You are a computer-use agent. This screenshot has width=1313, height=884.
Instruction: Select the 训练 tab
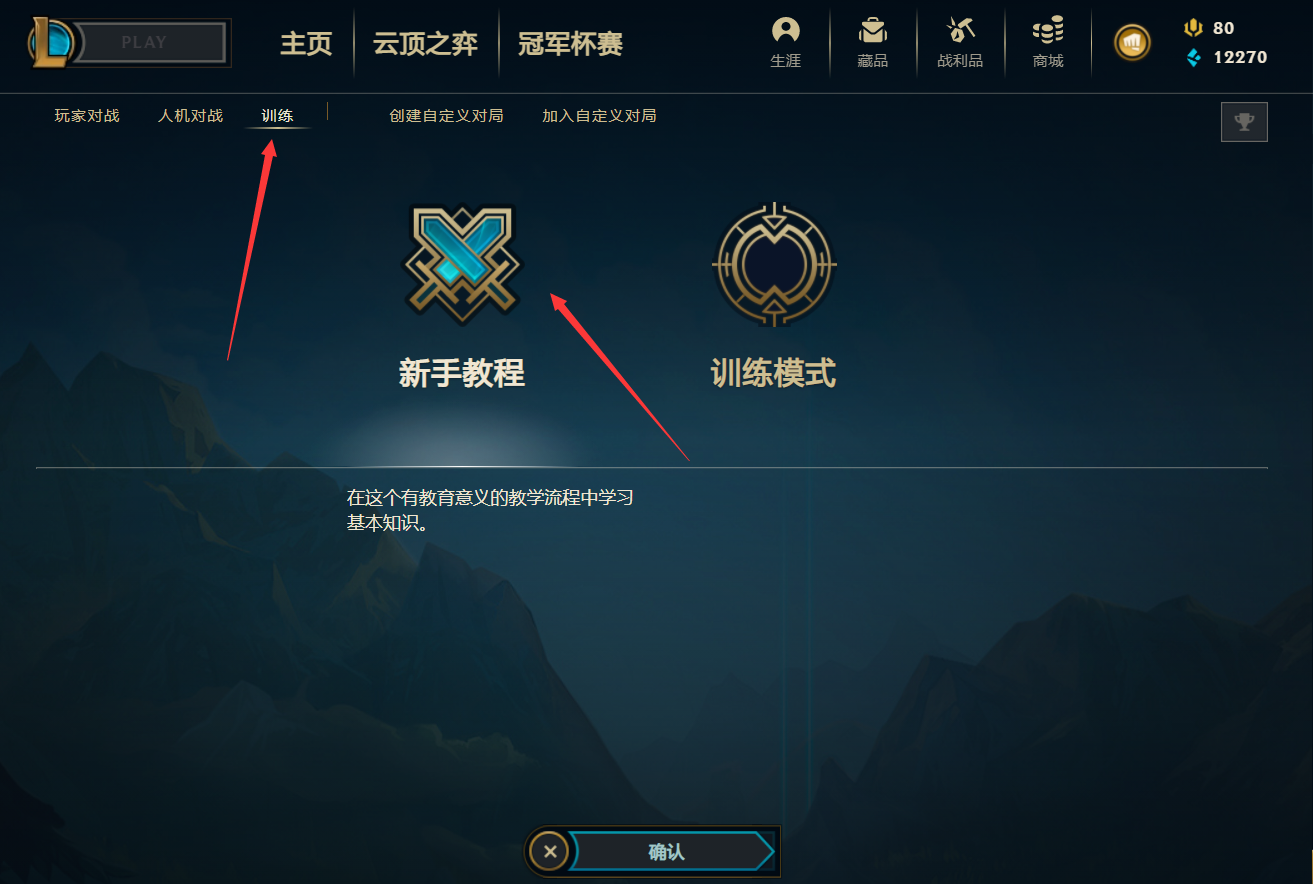point(277,116)
